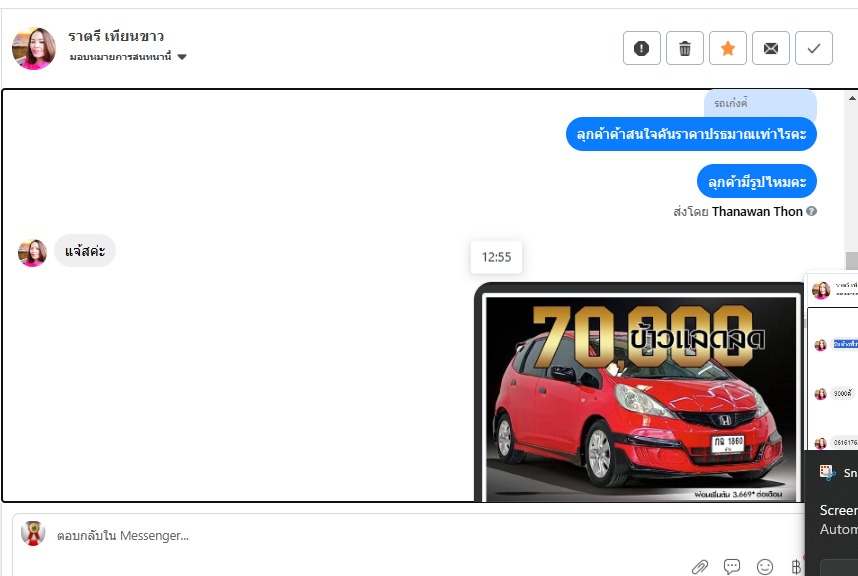Mark conversation as spam with exclamation icon
This screenshot has height=576, width=858.
pyautogui.click(x=641, y=48)
